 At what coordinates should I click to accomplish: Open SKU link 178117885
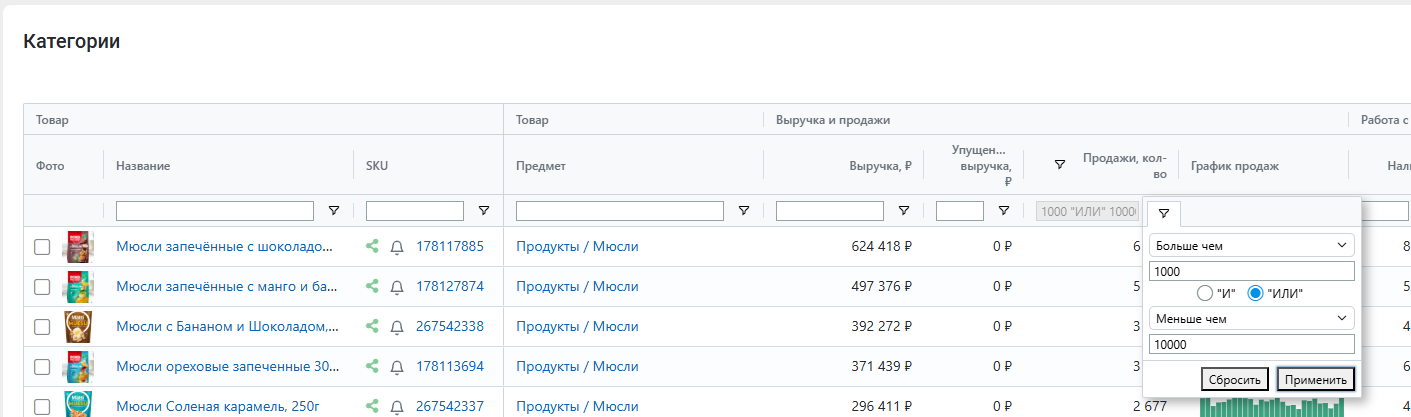(x=450, y=246)
